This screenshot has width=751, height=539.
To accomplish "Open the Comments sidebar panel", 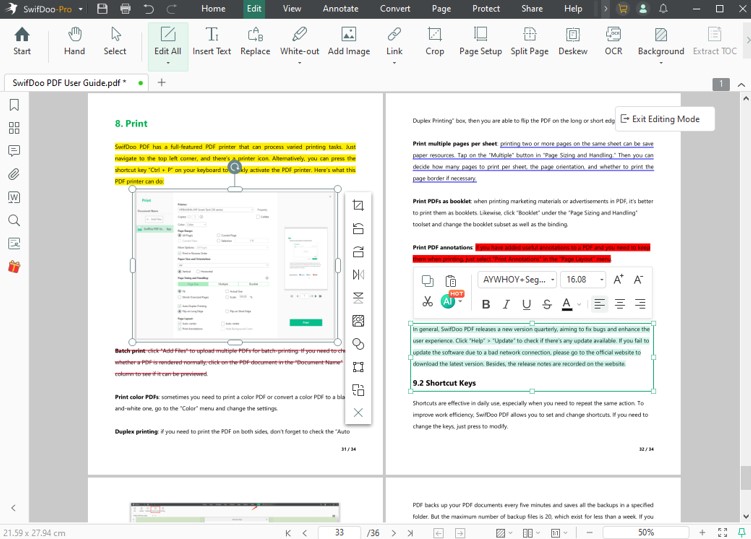I will [x=14, y=151].
